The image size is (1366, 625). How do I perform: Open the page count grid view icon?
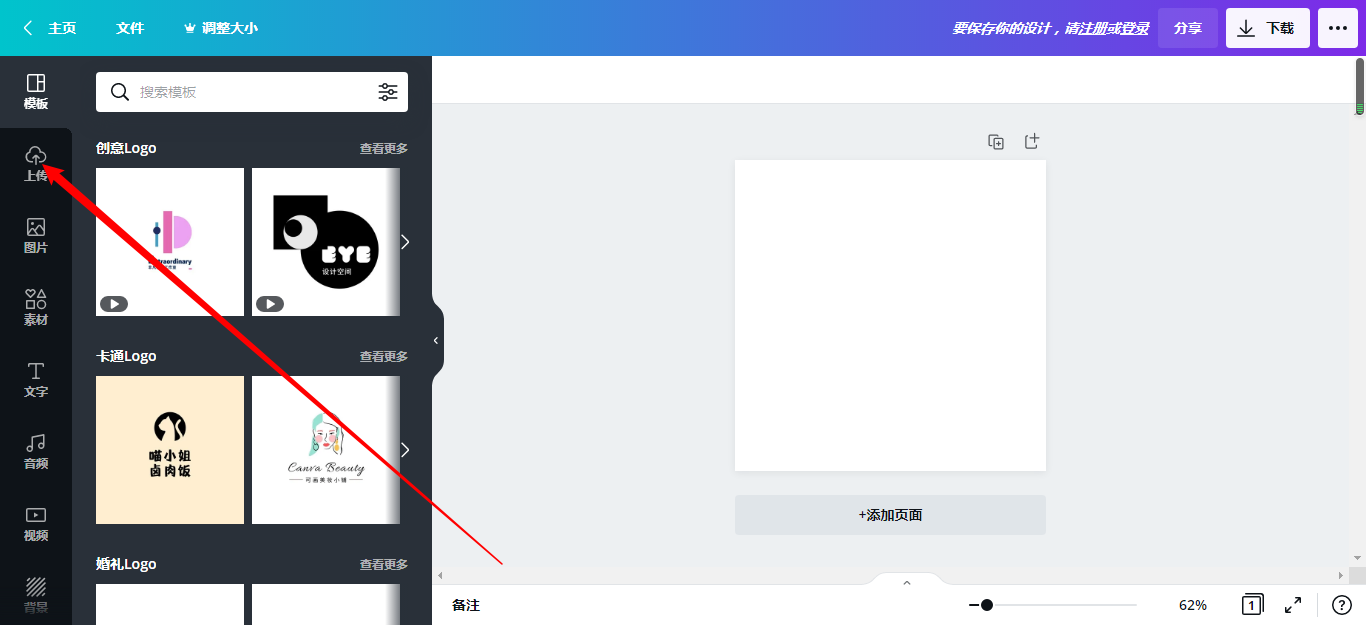1252,604
